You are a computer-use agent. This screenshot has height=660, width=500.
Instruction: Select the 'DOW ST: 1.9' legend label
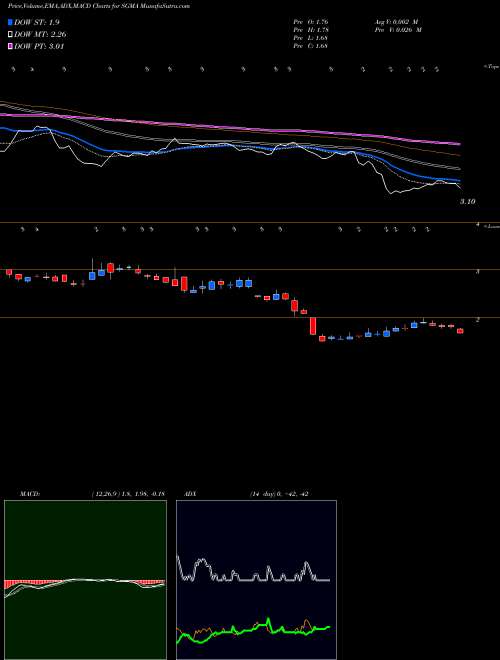point(38,22)
